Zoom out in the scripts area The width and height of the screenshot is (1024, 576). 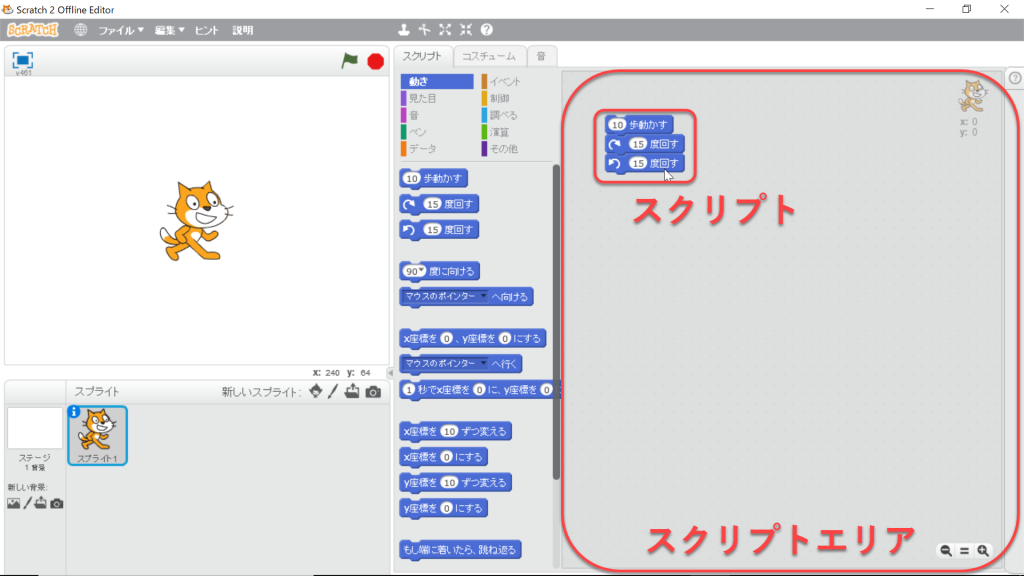click(x=946, y=551)
